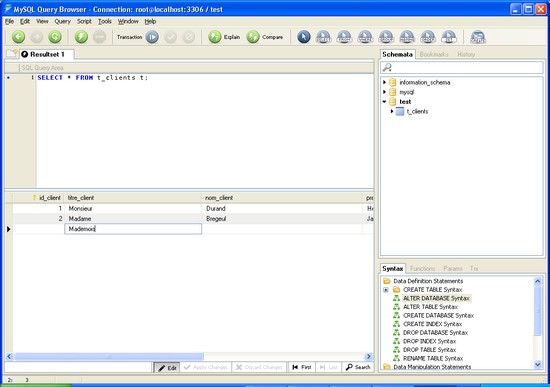Click the Compare results button
The height and width of the screenshot is (387, 550).
coord(264,37)
